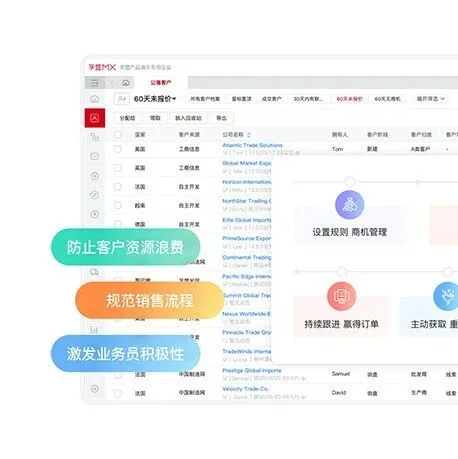
Task: Open the Continental Trading company link
Action: (x=247, y=258)
